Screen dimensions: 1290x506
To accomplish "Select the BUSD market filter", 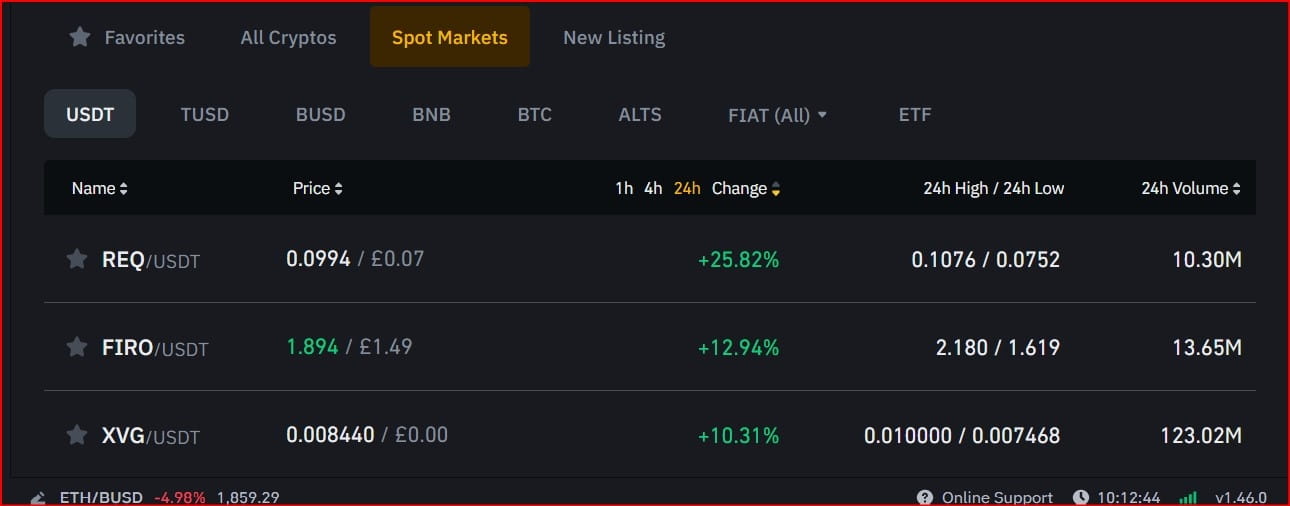I will click(320, 115).
